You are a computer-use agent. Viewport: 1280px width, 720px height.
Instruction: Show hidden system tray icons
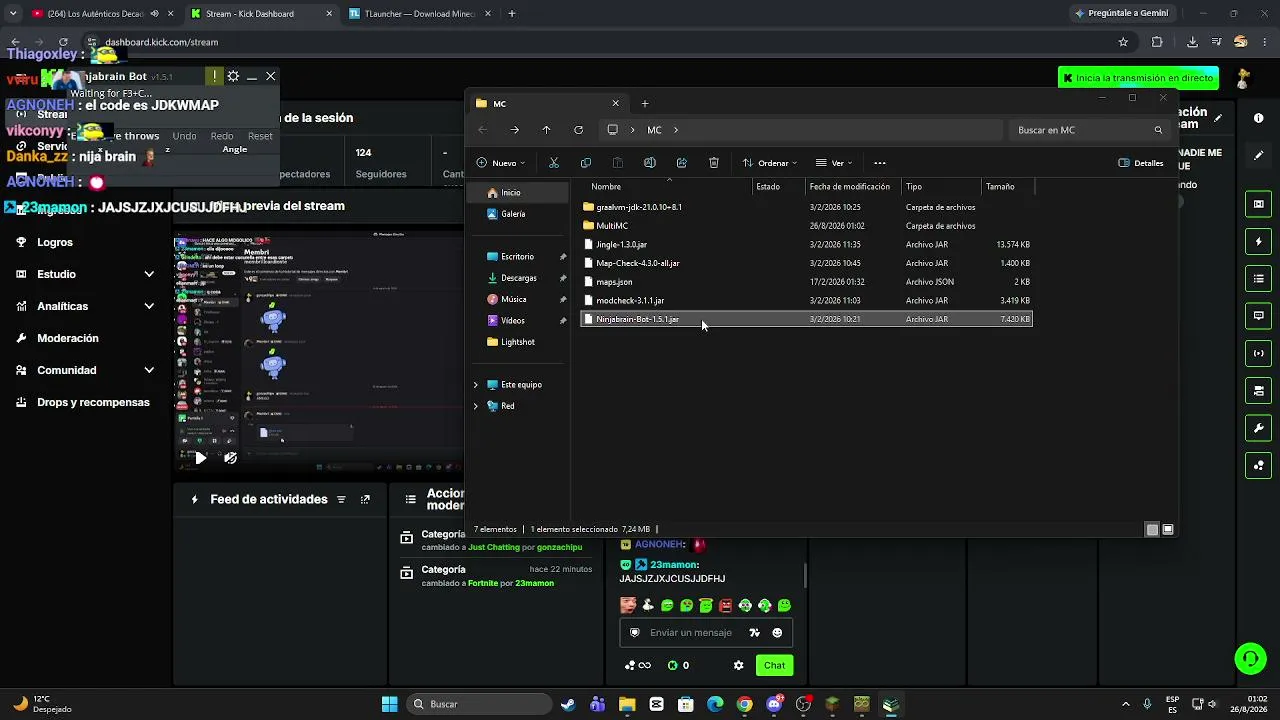click(1125, 704)
